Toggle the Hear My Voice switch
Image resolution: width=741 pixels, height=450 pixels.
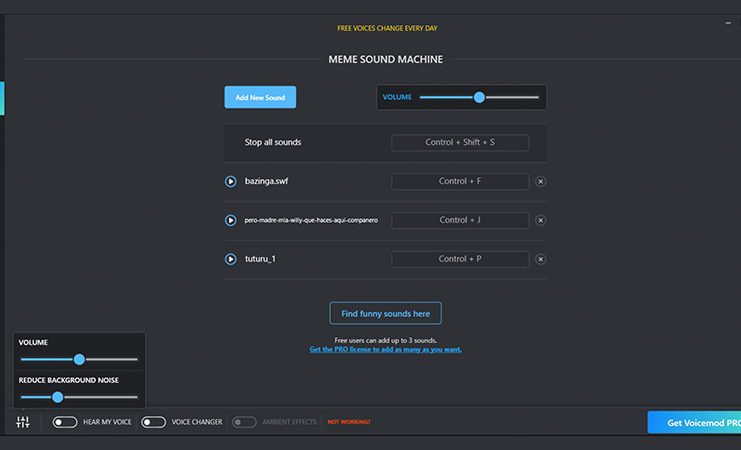click(x=65, y=422)
